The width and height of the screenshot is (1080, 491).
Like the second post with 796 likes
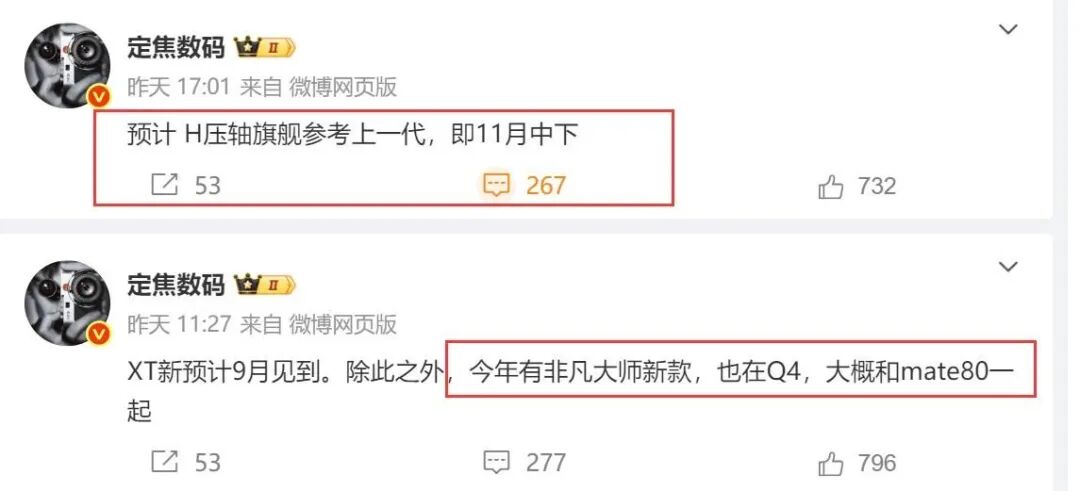point(831,462)
